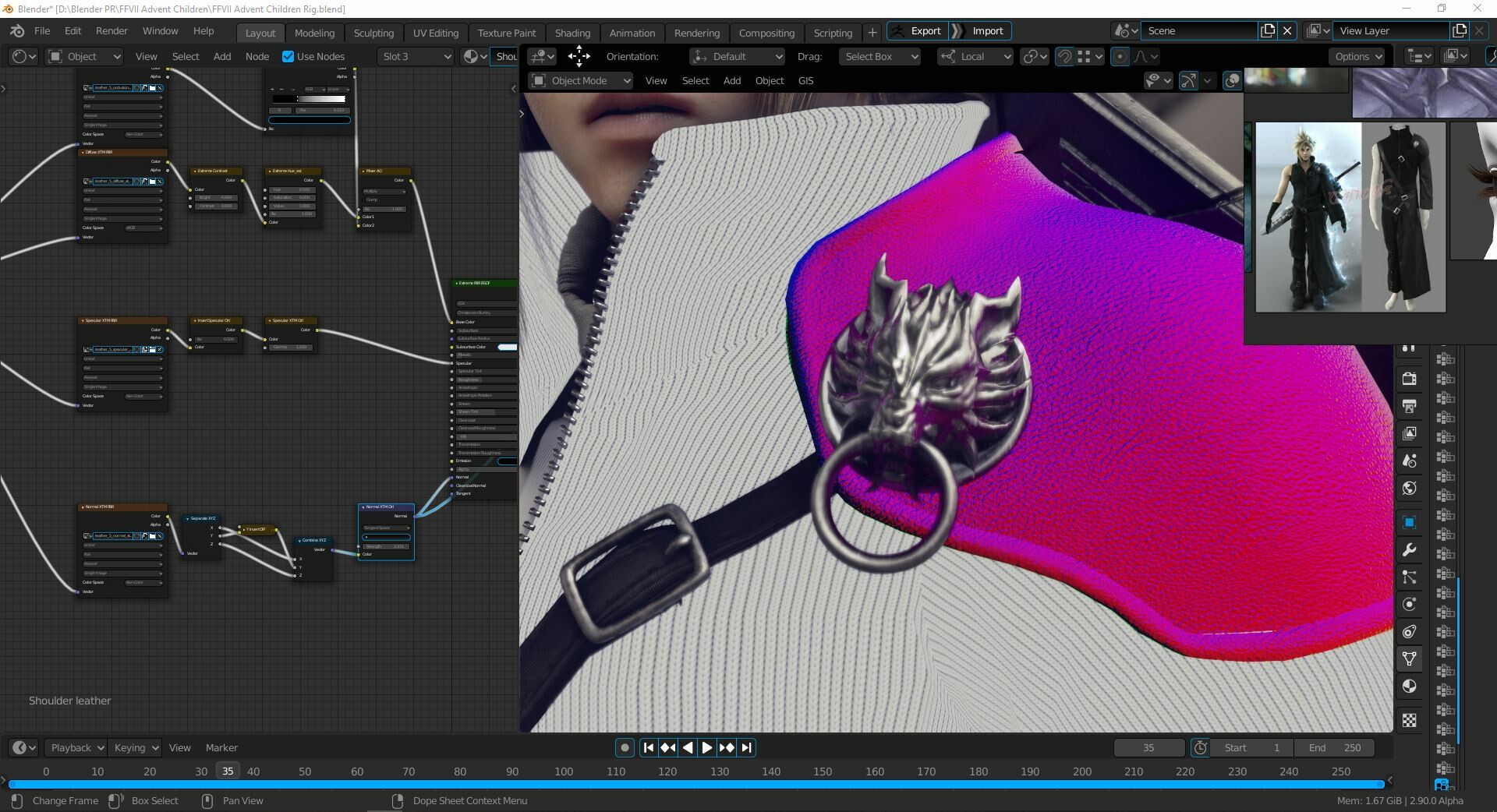Open the Object Mode dropdown
1497x812 pixels.
click(x=581, y=80)
